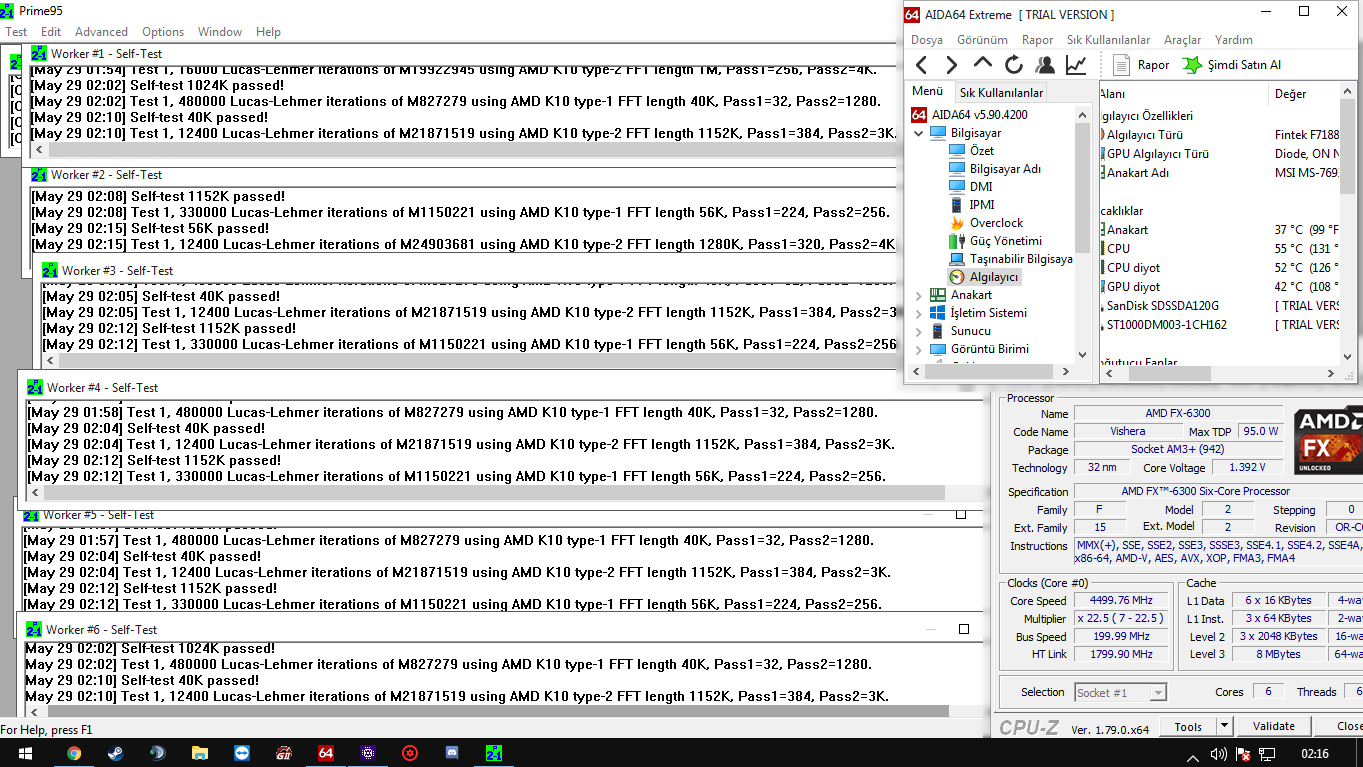Click the volume icon in system tray
Screen dimensions: 1363x767
[x=1219, y=754]
